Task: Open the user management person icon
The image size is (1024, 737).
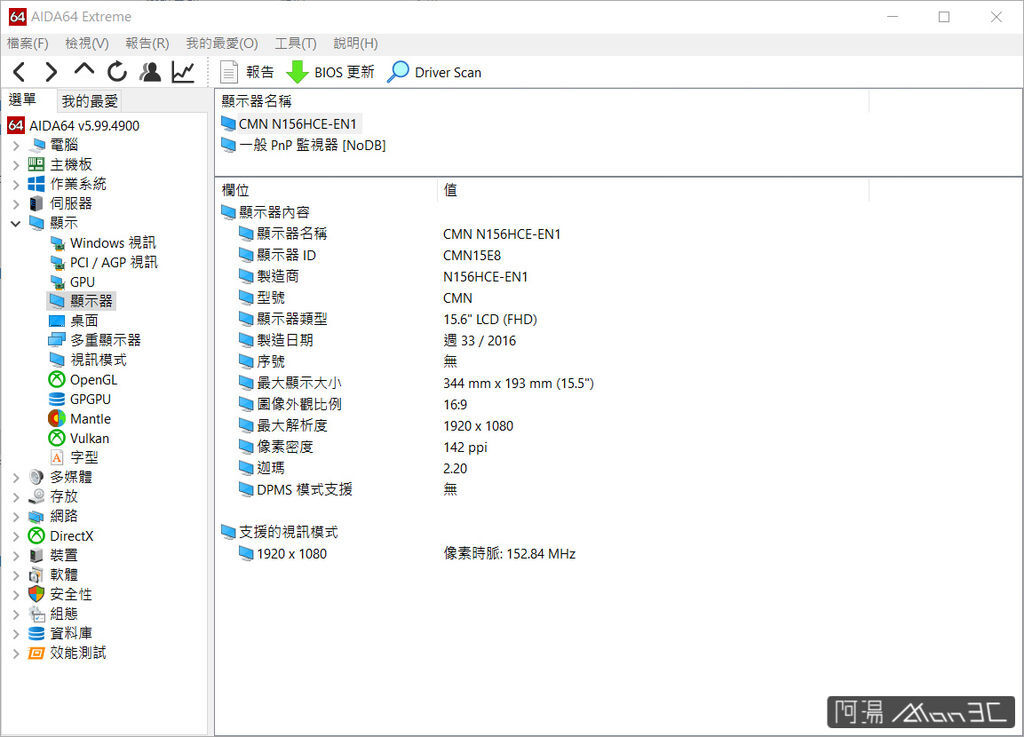Action: pos(150,72)
